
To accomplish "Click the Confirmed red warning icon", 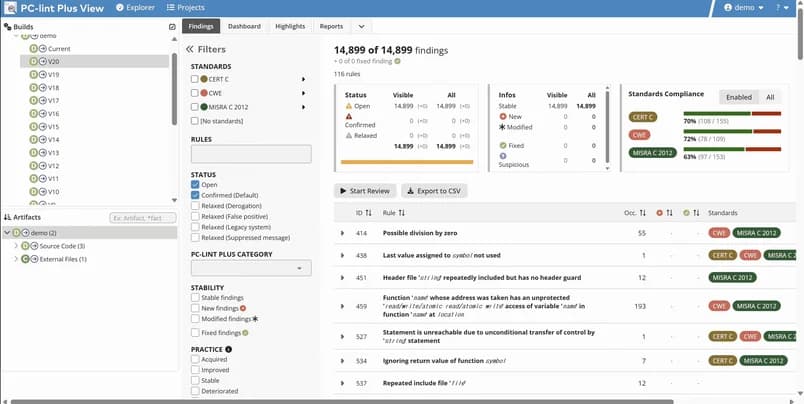I will 349,116.
